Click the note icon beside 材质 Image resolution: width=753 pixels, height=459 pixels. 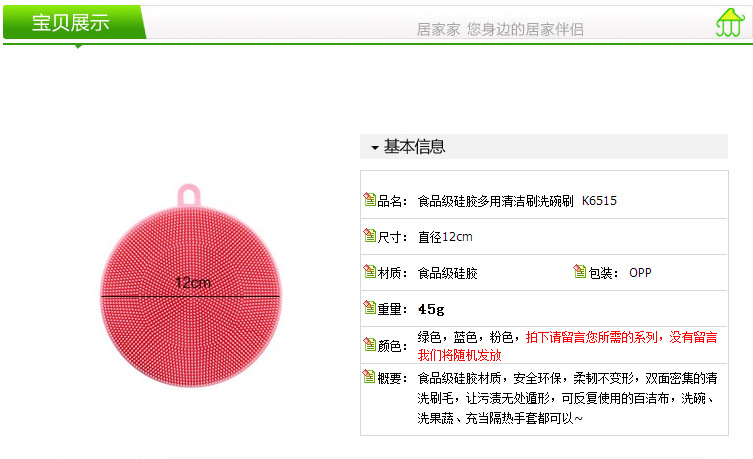[x=369, y=271]
